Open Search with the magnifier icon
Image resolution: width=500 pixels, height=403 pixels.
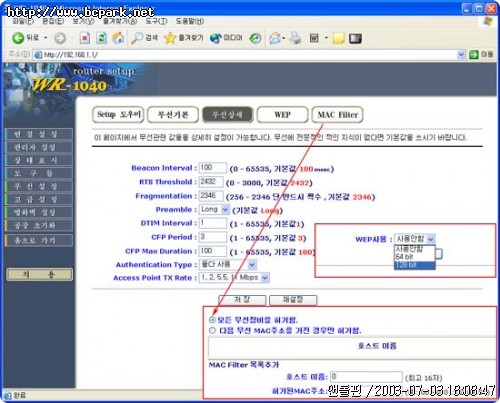pyautogui.click(x=136, y=38)
